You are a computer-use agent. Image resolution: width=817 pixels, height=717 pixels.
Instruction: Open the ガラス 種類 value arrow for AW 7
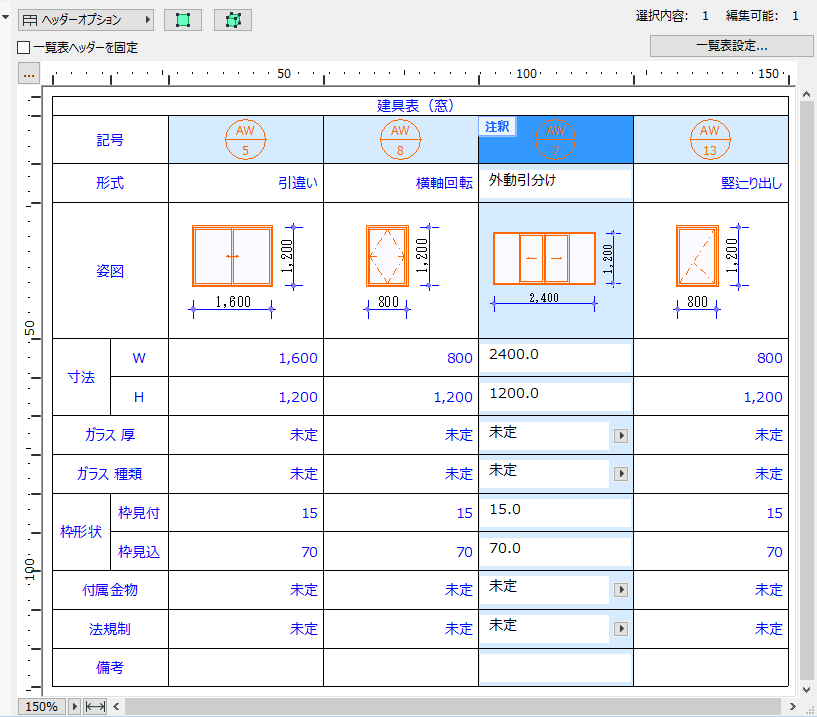[x=621, y=474]
